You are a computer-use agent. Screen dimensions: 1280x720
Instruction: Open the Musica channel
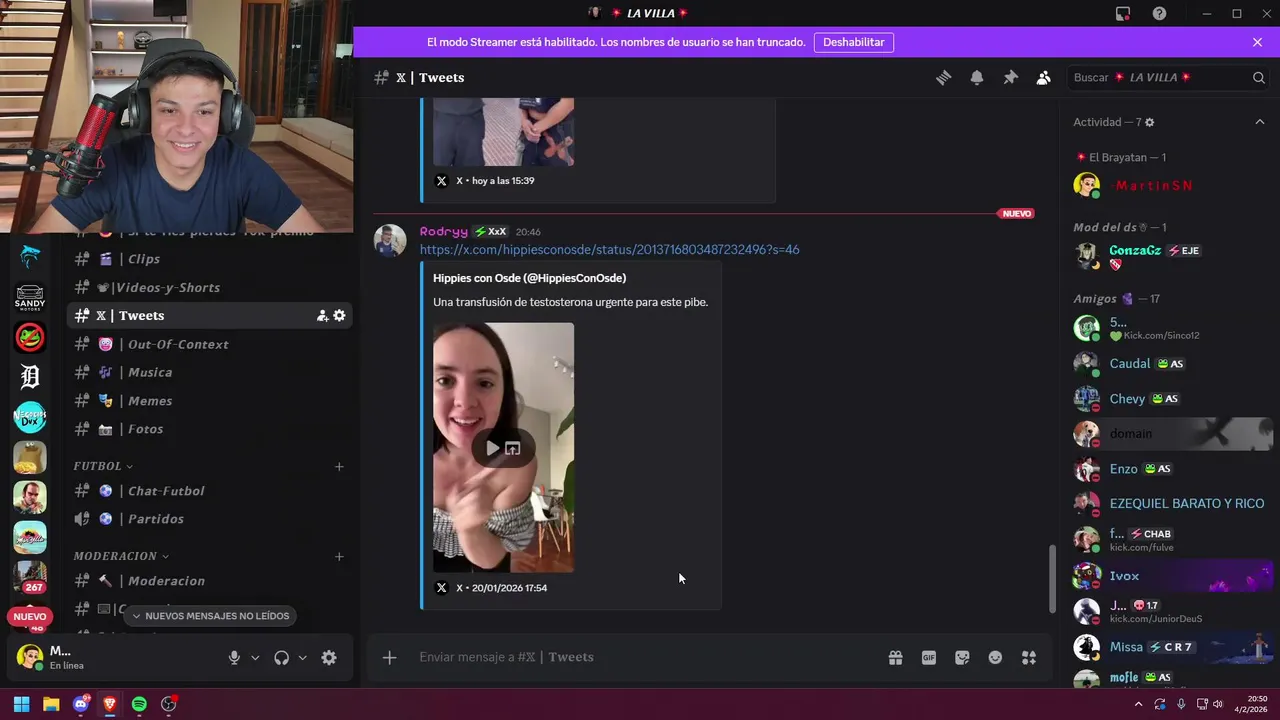coord(210,372)
